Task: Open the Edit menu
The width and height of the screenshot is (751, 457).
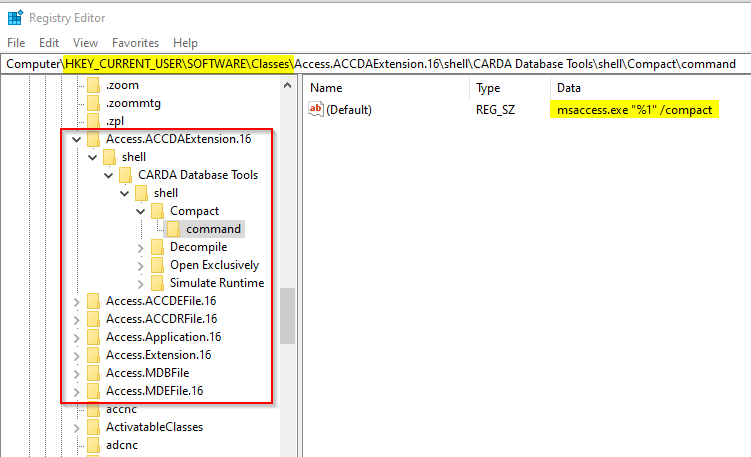Action: pos(49,43)
